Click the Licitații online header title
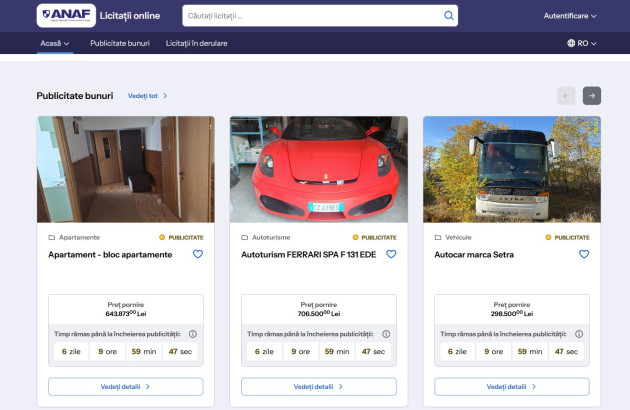630x410 pixels. (x=130, y=16)
